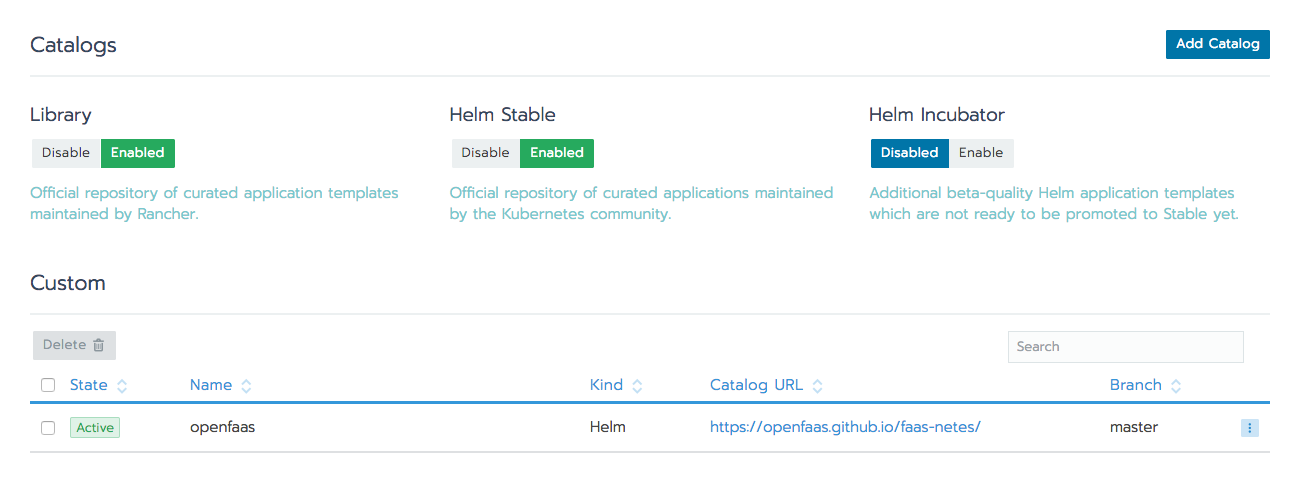Click Helm Incubator Disabled button
The height and width of the screenshot is (486, 1300).
click(910, 153)
